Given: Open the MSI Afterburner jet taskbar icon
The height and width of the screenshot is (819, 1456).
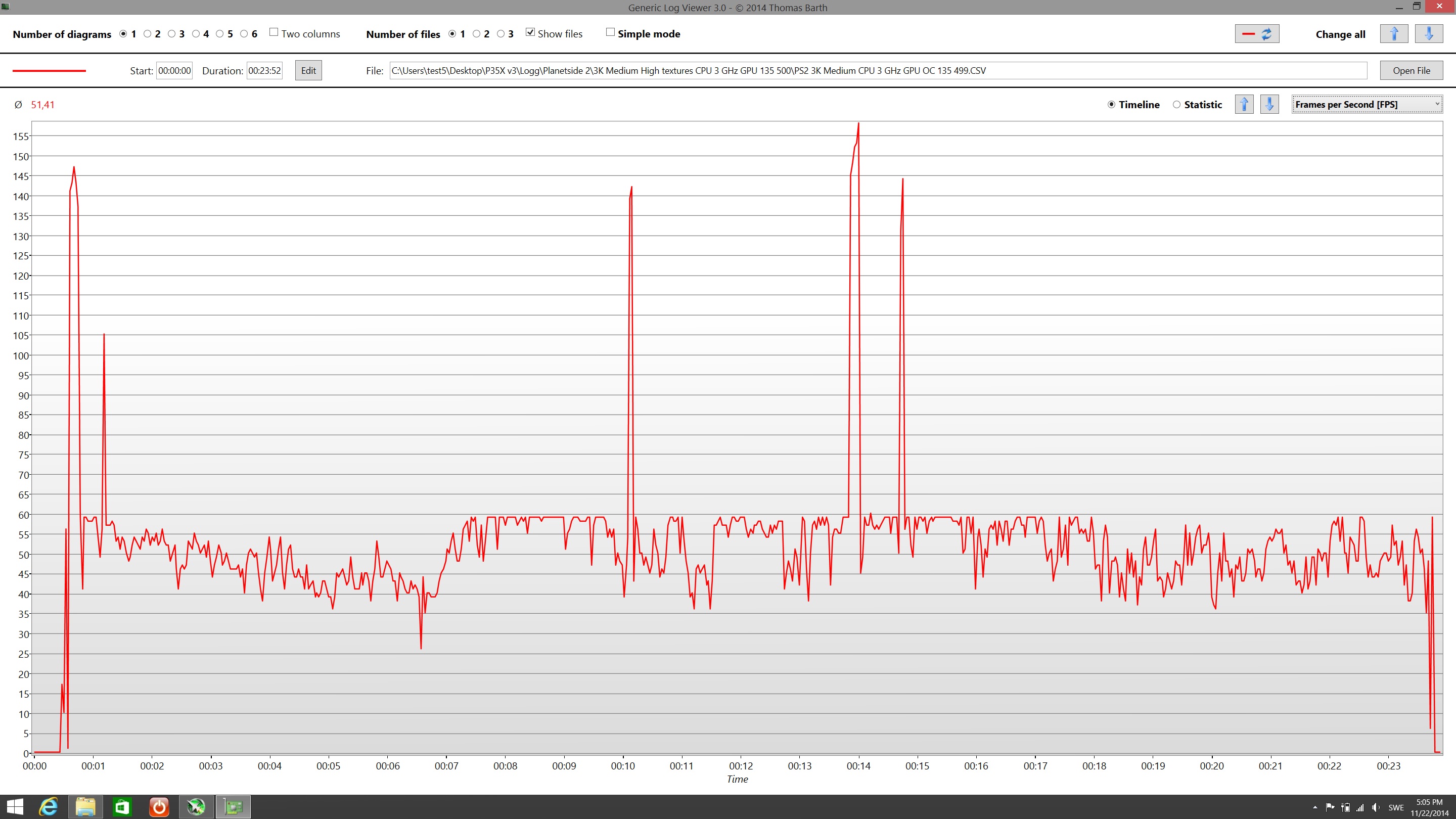Looking at the screenshot, I should pyautogui.click(x=196, y=806).
